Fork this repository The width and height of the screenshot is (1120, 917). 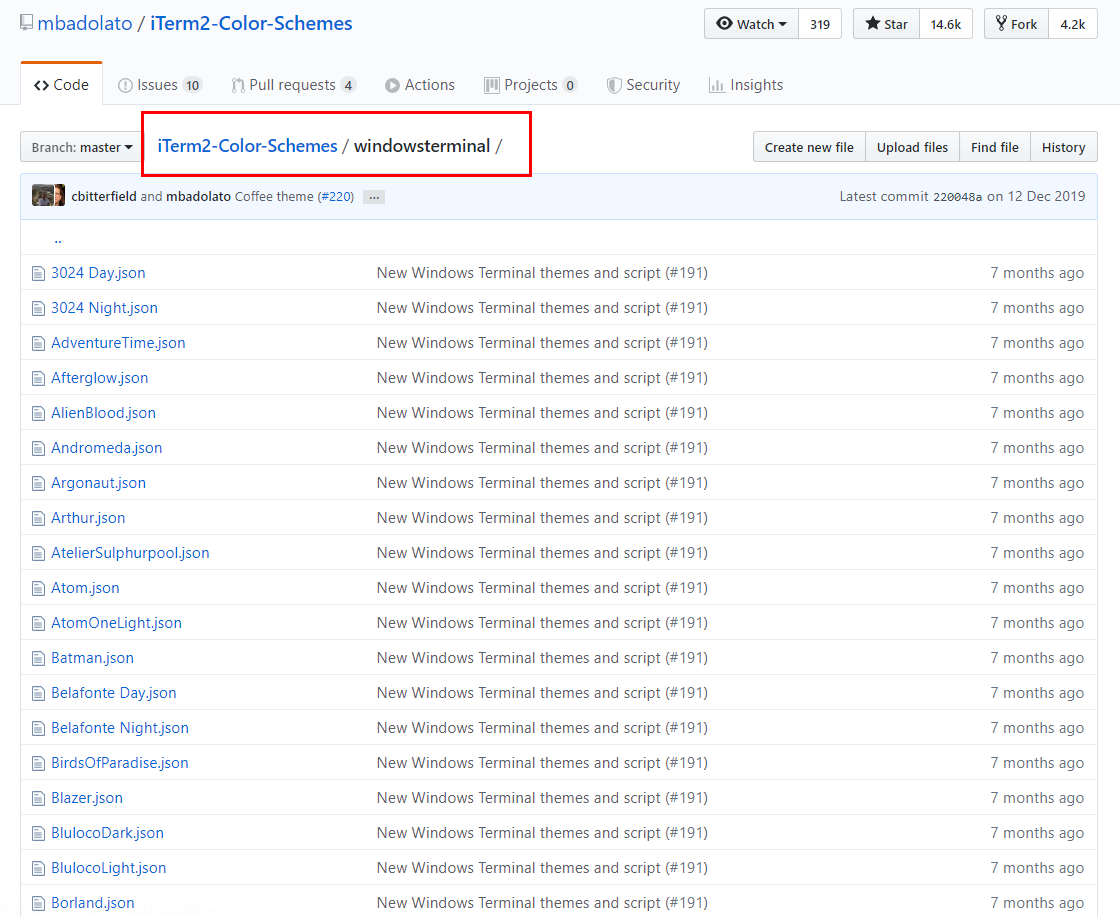1016,24
